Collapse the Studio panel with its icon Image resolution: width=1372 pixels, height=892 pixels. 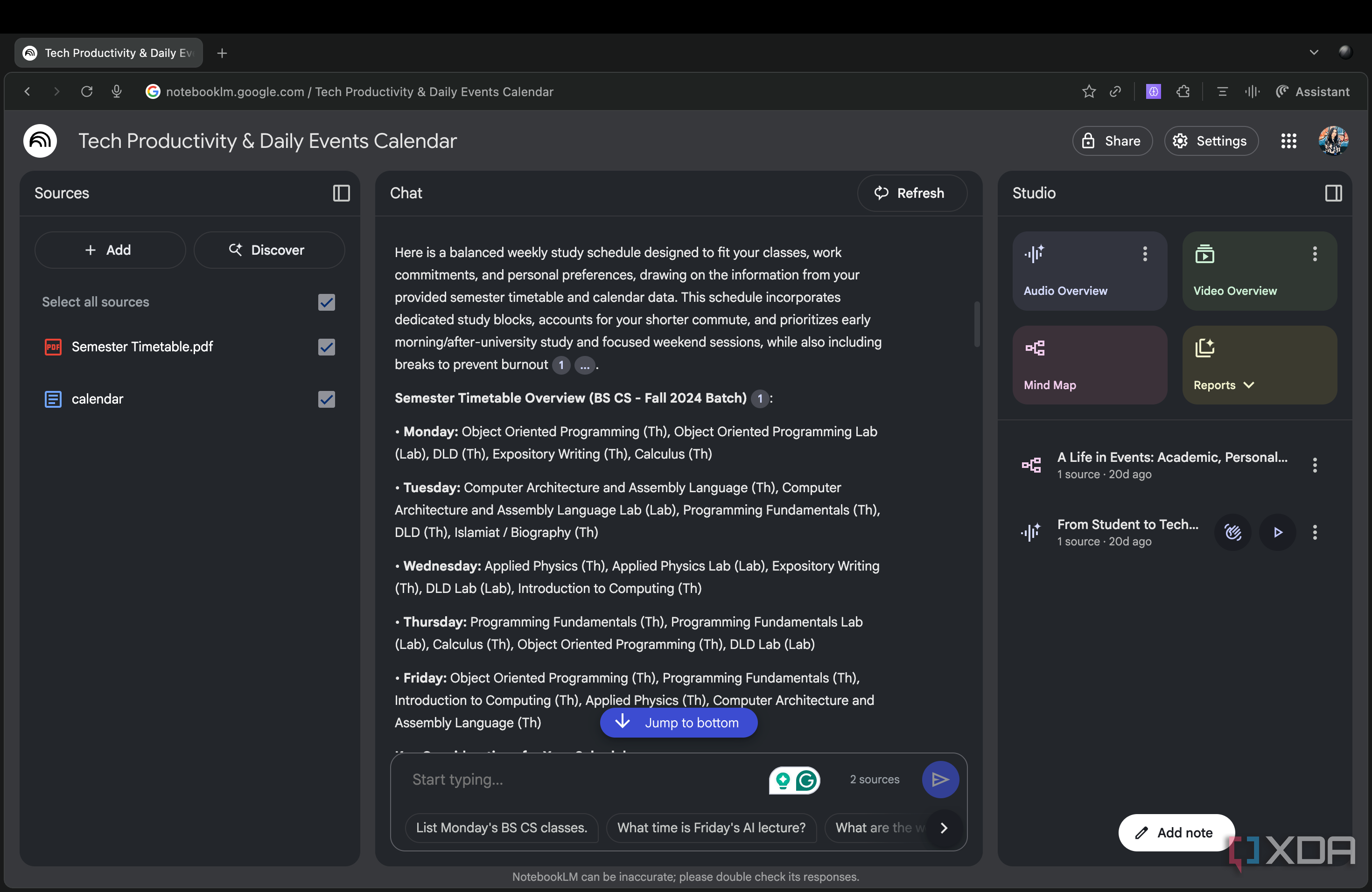pos(1333,193)
